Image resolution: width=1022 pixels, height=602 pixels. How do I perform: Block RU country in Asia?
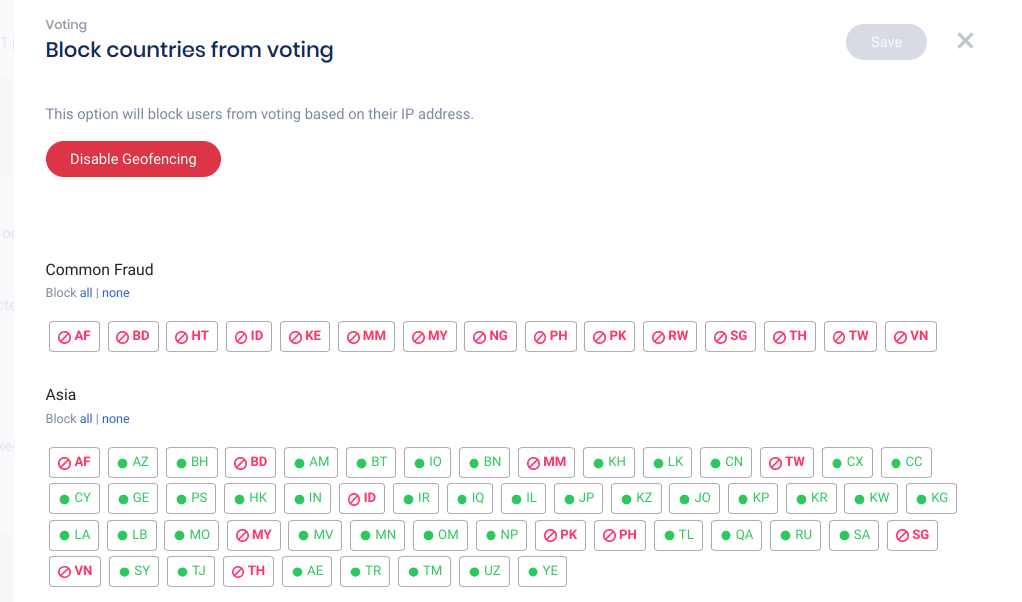pos(796,535)
